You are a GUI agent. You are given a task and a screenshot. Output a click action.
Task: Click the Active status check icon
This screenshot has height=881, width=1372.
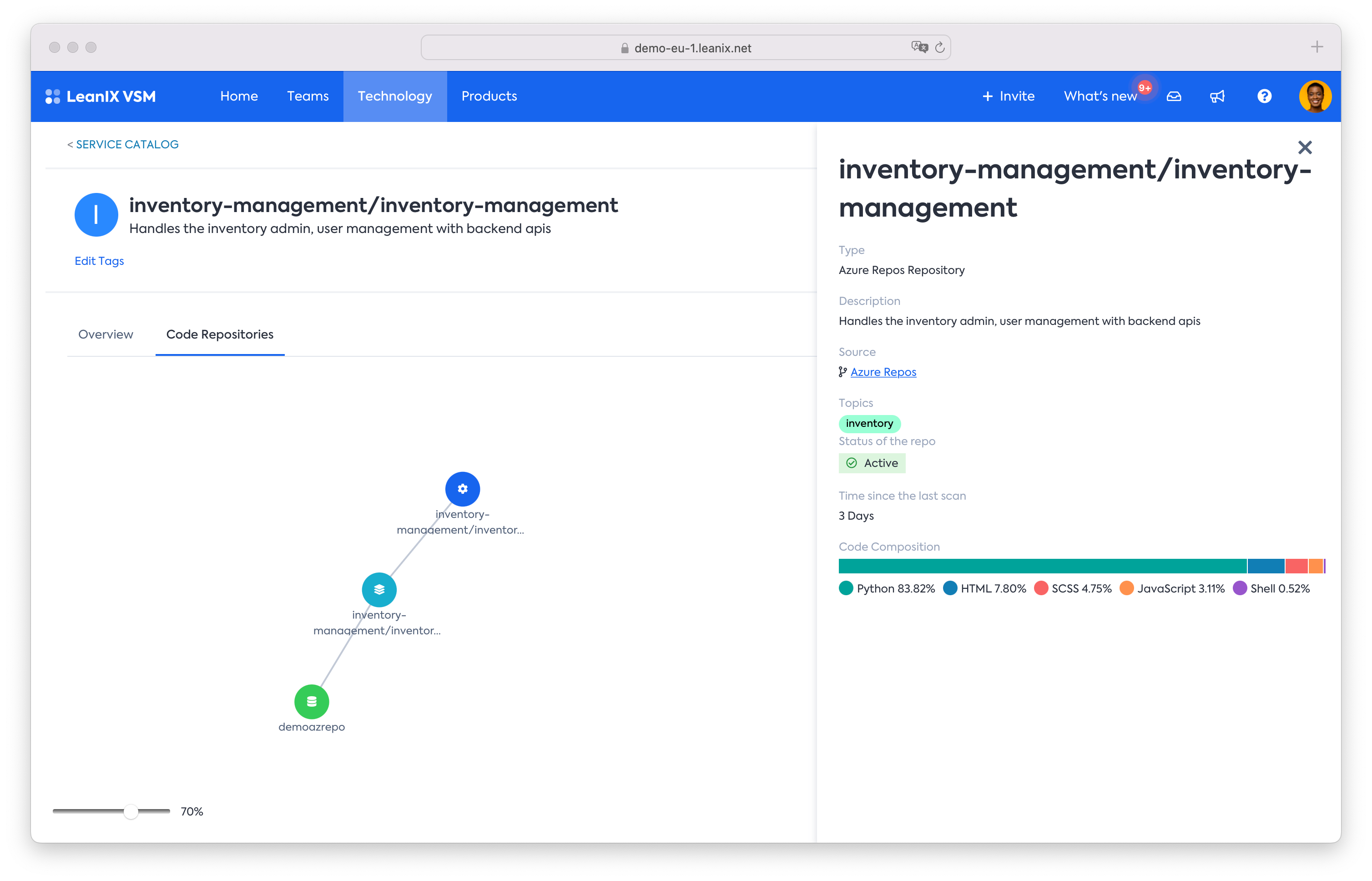[851, 463]
